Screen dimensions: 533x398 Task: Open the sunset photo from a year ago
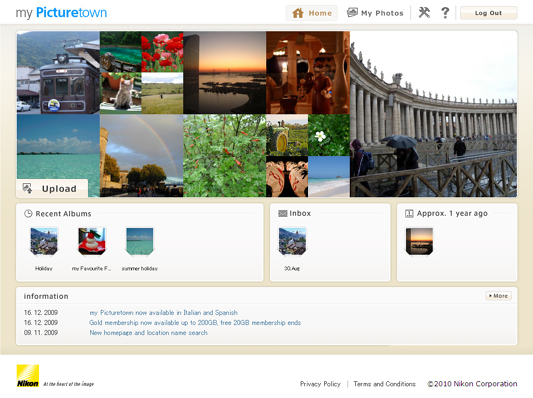419,241
